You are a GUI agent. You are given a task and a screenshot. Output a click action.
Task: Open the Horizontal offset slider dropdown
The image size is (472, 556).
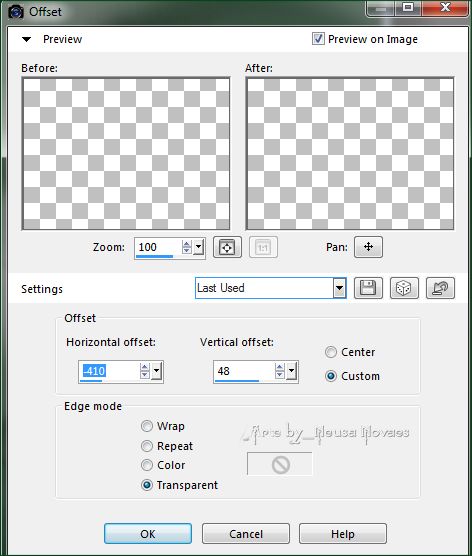click(156, 371)
